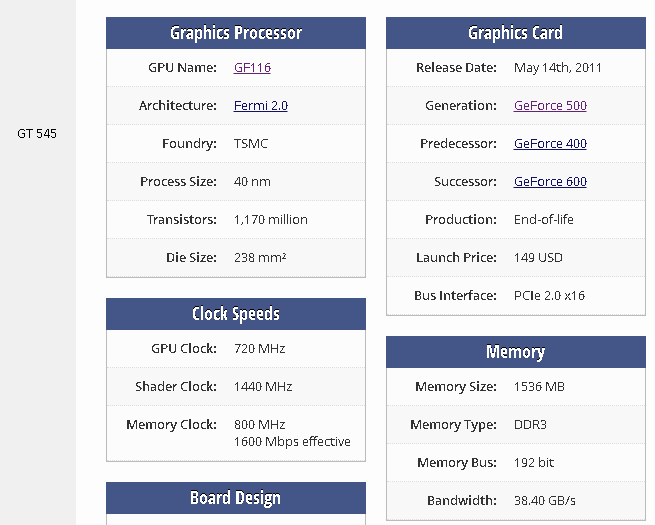The width and height of the screenshot is (655, 525).
Task: Follow the Fermi 2.0 architecture link
Action: point(261,106)
